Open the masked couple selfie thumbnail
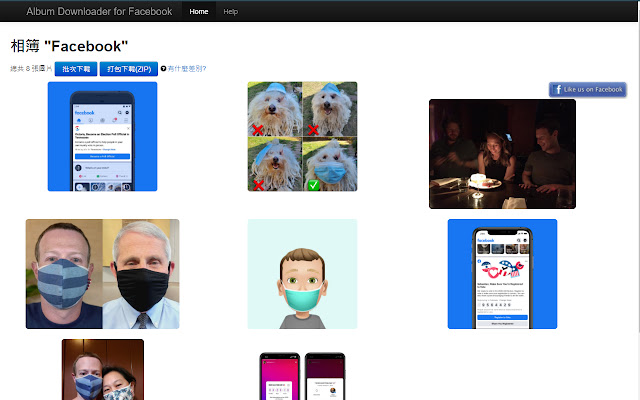 pos(102,370)
